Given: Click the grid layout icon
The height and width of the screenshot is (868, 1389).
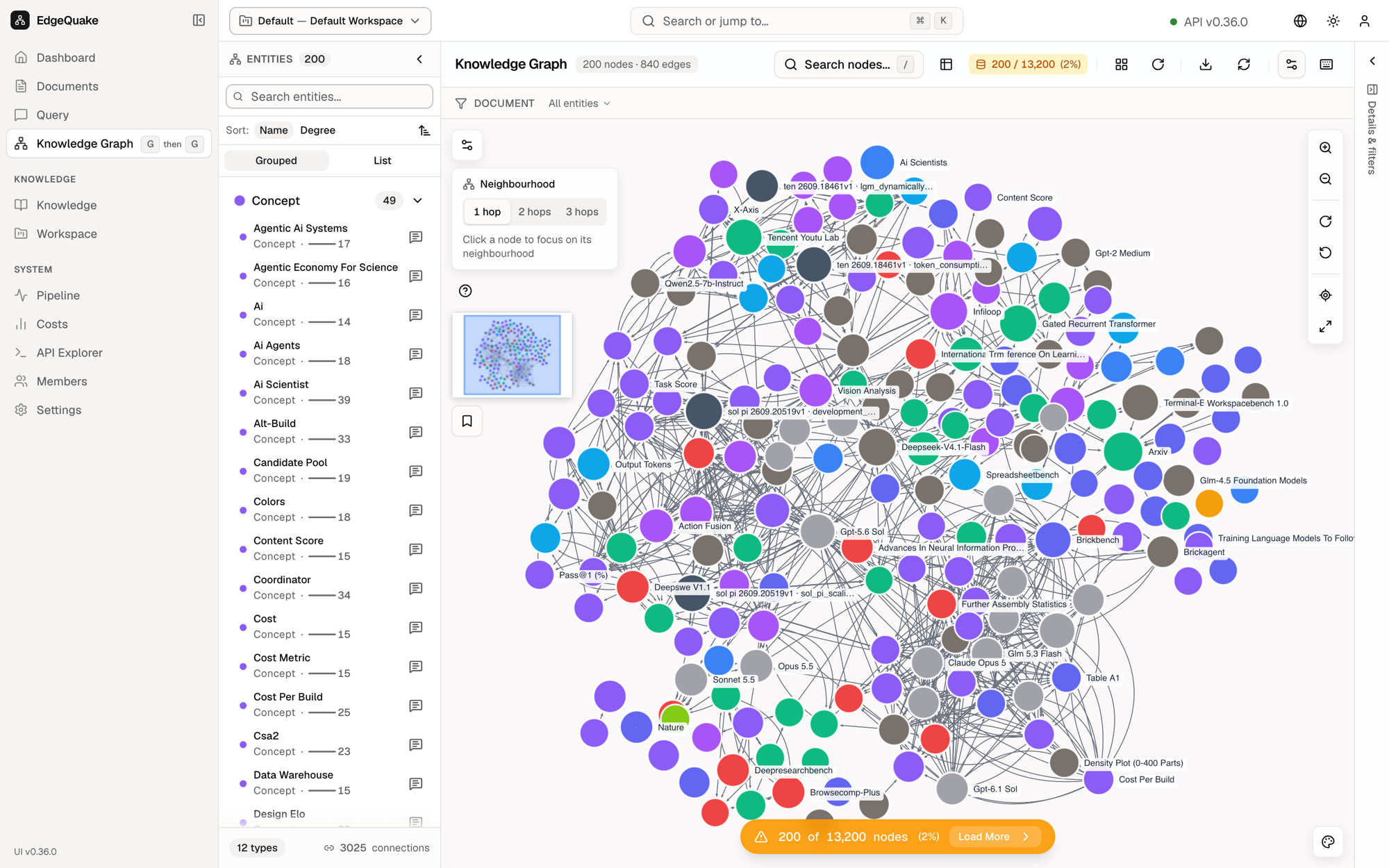Looking at the screenshot, I should (1121, 64).
